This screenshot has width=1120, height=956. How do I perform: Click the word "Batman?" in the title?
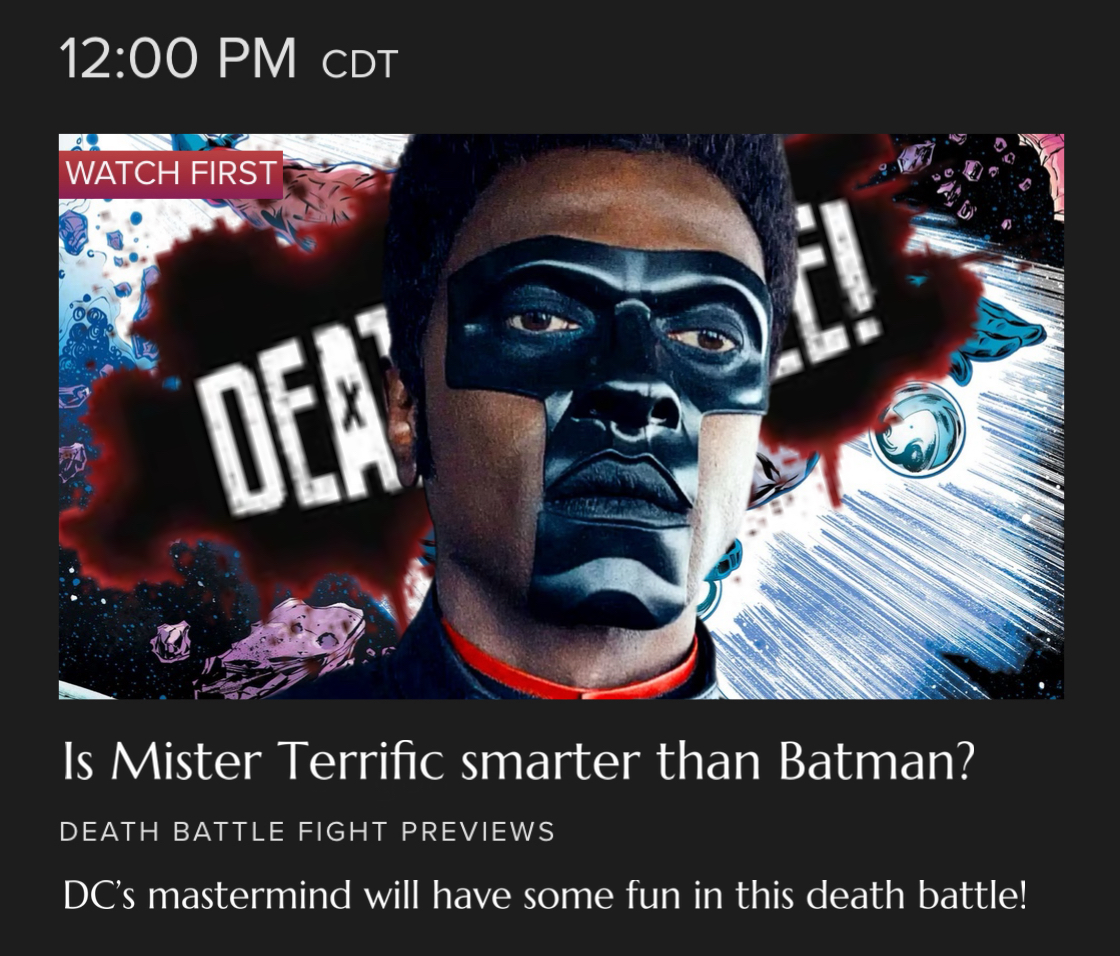tap(877, 761)
